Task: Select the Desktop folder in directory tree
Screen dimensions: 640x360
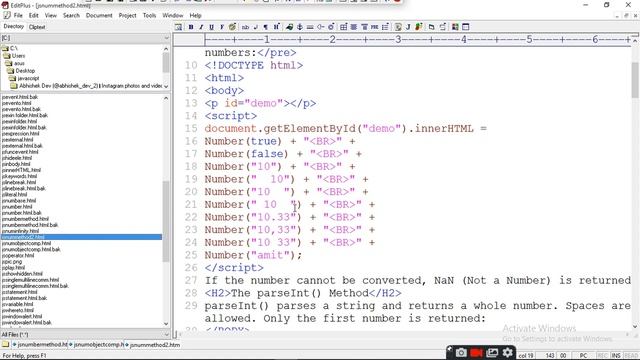Action: pos(25,71)
